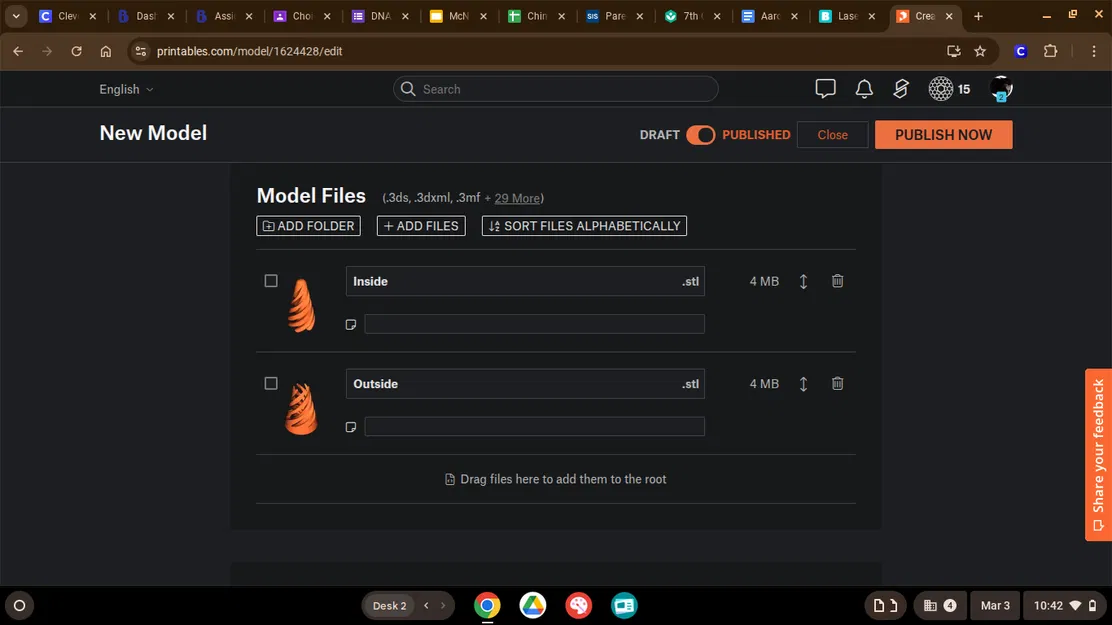1112x625 pixels.
Task: Open the launcher circle button
Action: point(20,605)
